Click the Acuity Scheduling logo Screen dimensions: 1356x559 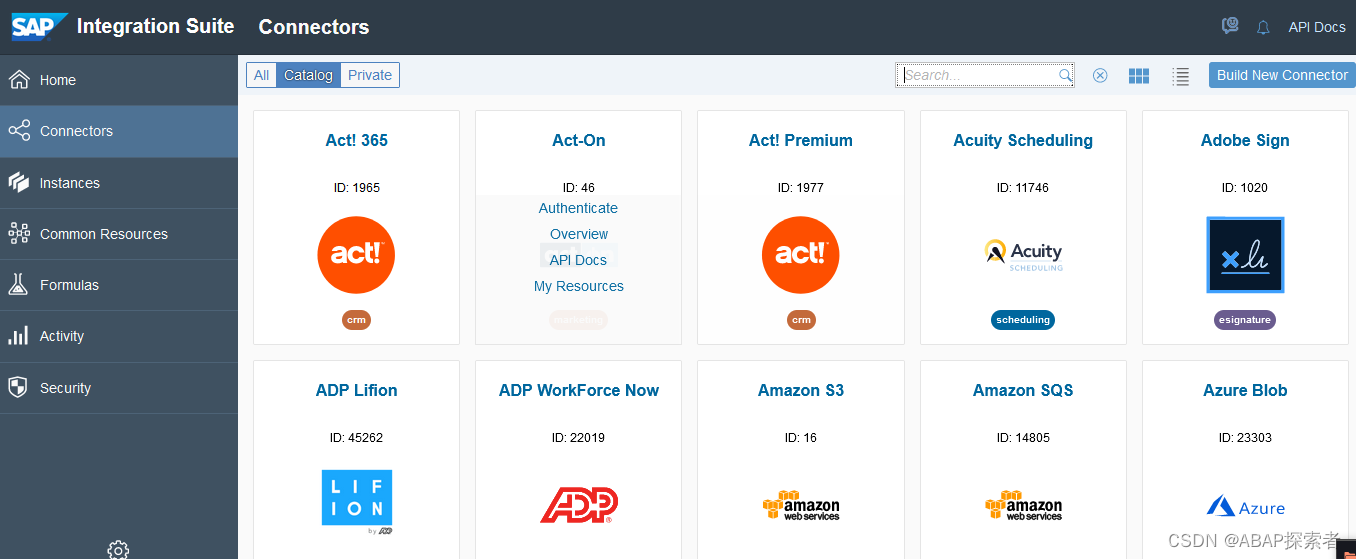(x=1023, y=255)
